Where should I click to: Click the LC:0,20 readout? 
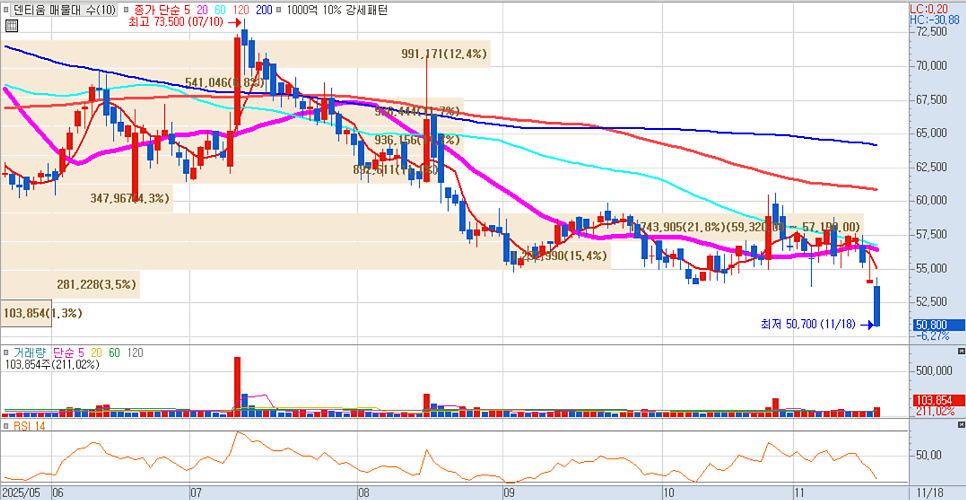point(929,8)
